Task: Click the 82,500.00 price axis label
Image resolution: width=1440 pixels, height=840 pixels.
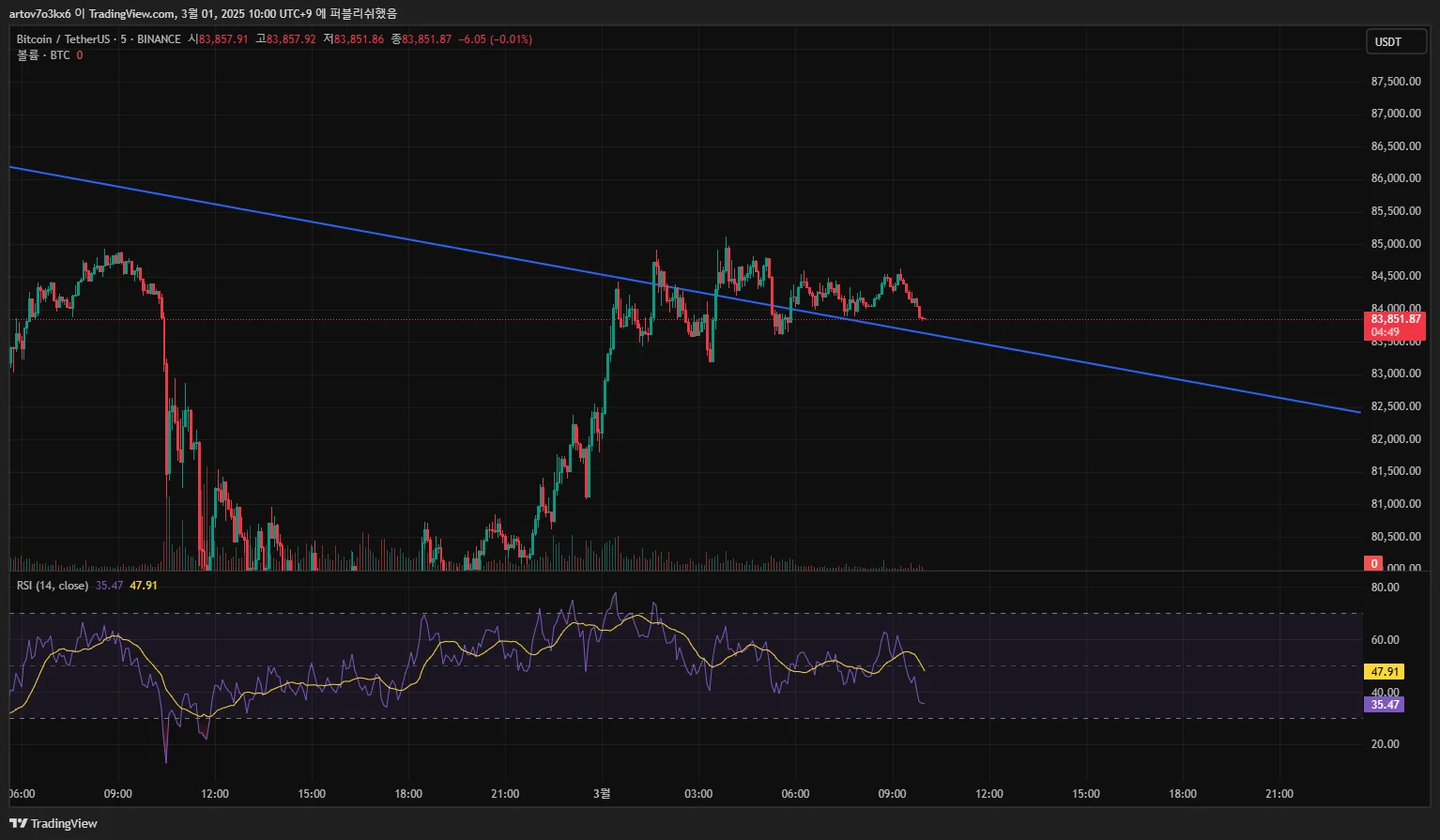Action: [x=1395, y=406]
